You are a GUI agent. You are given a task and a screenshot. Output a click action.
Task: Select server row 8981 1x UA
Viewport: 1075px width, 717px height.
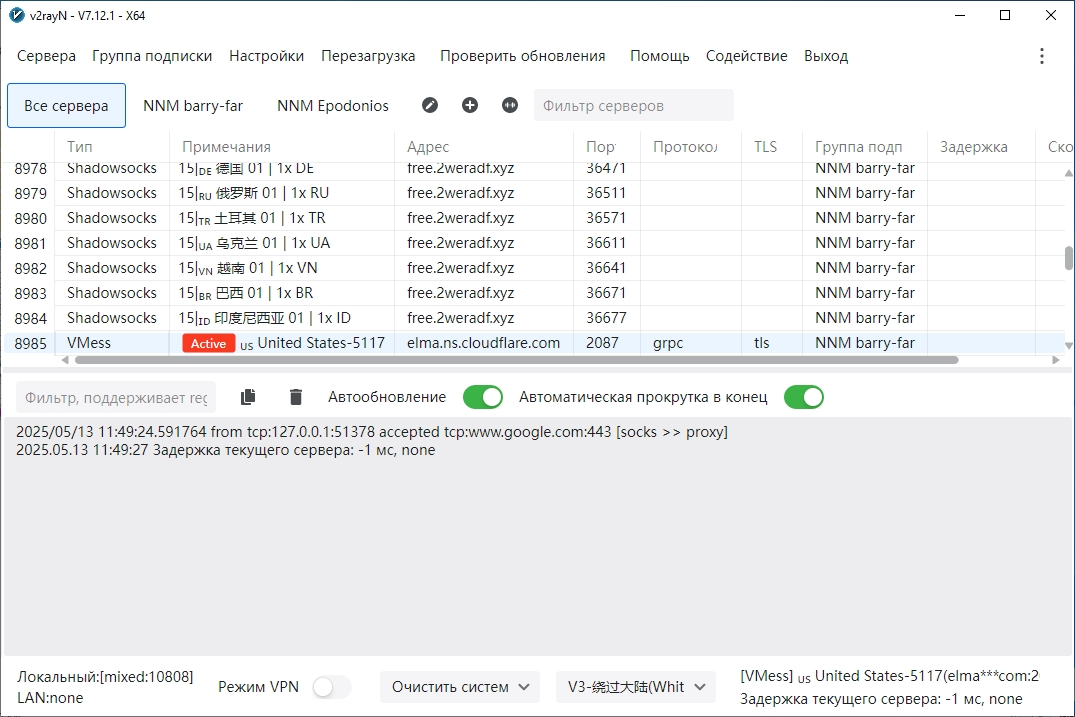535,243
